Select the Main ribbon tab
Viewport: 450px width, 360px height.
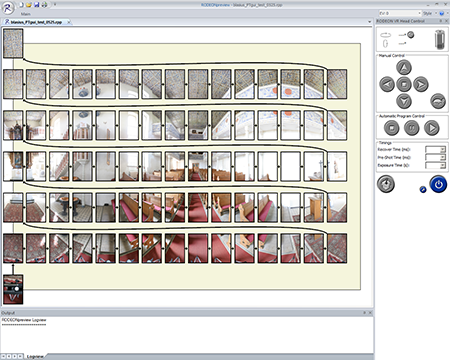pos(26,14)
